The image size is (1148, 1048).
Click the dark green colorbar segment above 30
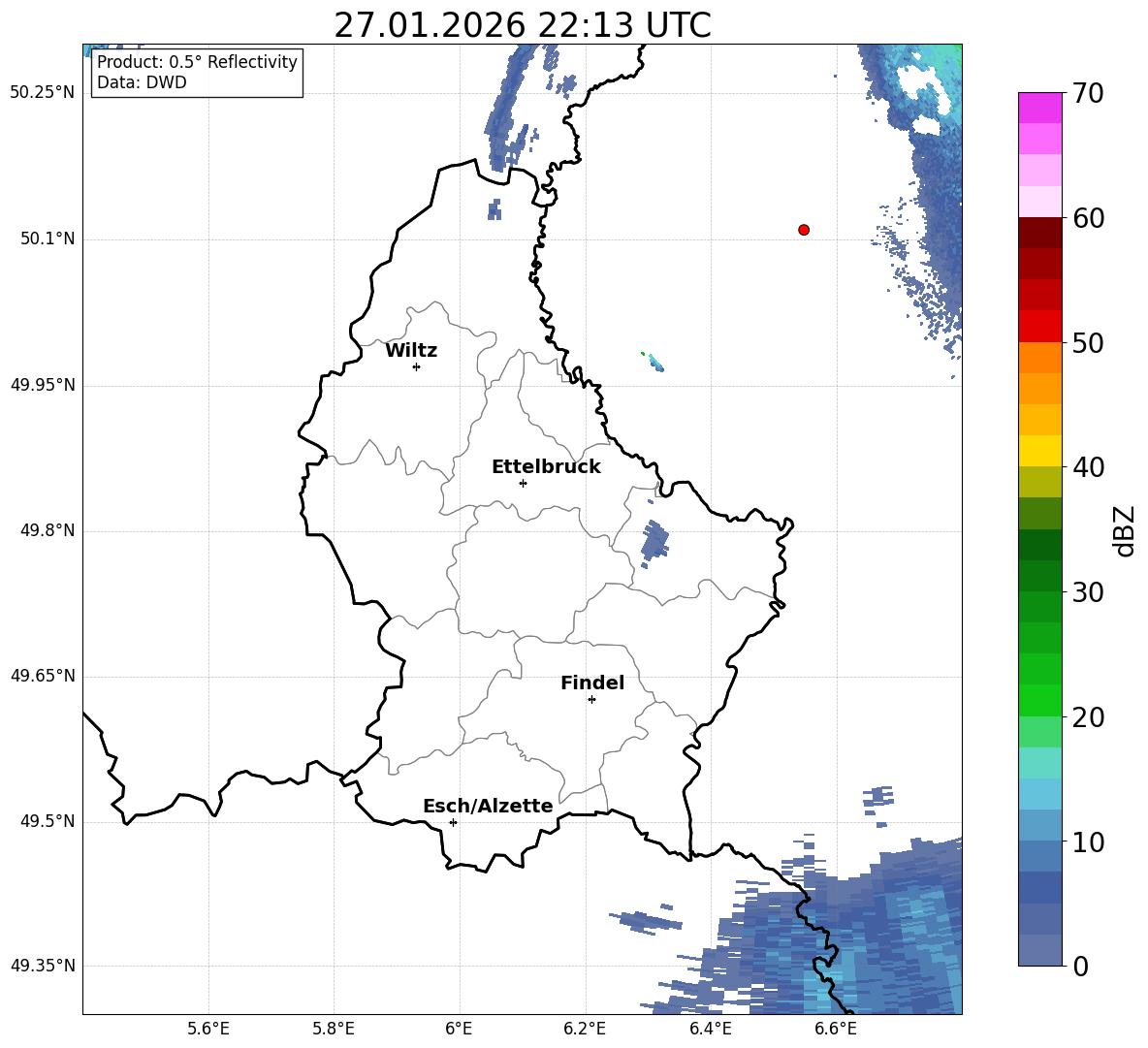click(1039, 545)
